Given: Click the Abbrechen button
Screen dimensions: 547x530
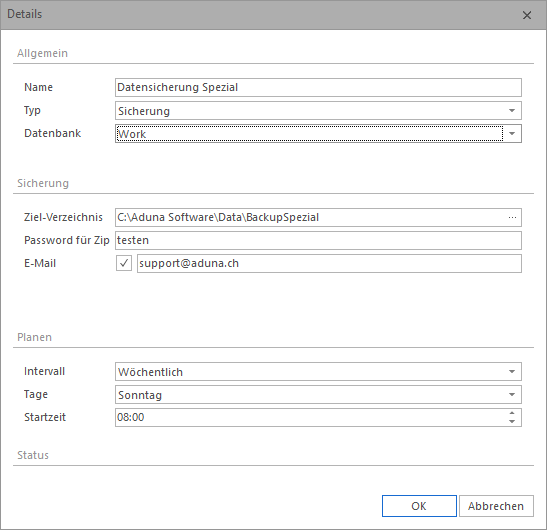Looking at the screenshot, I should point(496,506).
